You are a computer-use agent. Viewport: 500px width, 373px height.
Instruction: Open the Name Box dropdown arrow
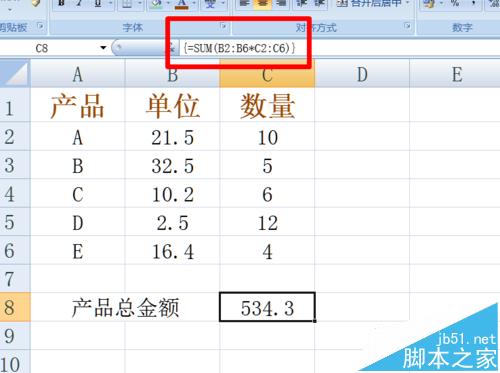pyautogui.click(x=103, y=48)
